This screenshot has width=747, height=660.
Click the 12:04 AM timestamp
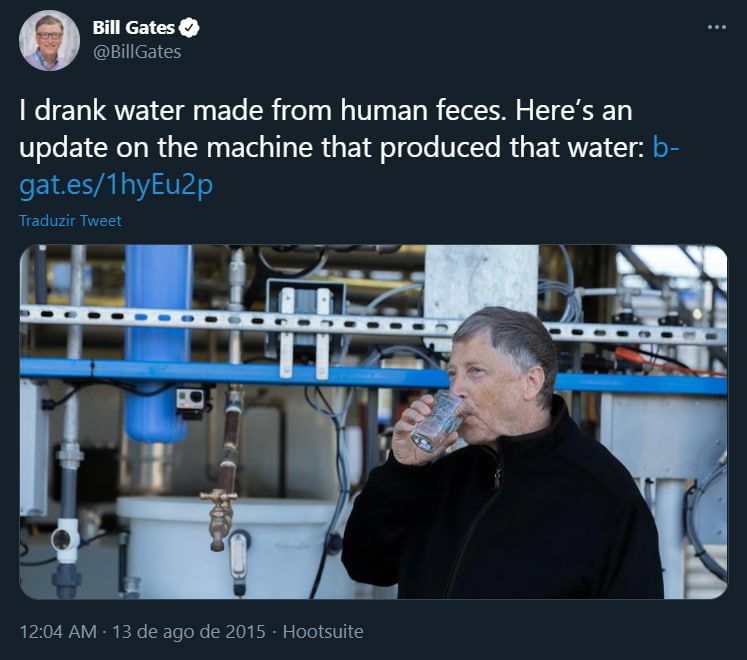coord(58,632)
